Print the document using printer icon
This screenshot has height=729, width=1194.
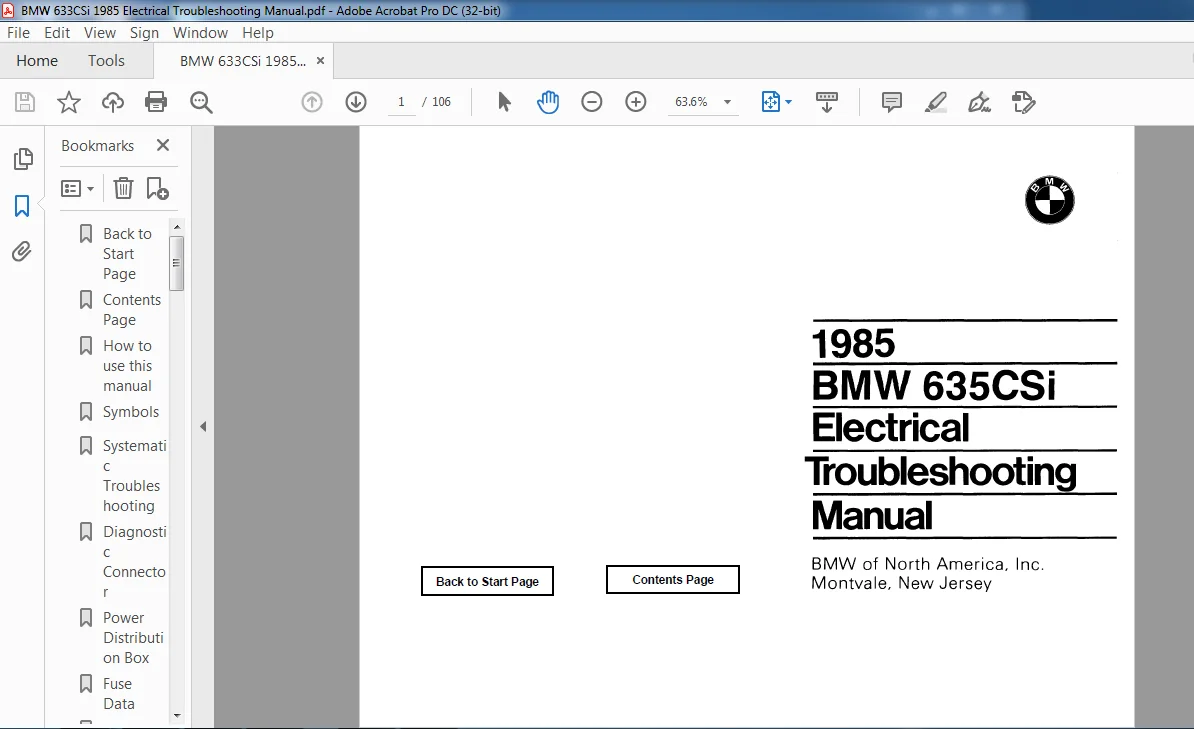[x=156, y=102]
